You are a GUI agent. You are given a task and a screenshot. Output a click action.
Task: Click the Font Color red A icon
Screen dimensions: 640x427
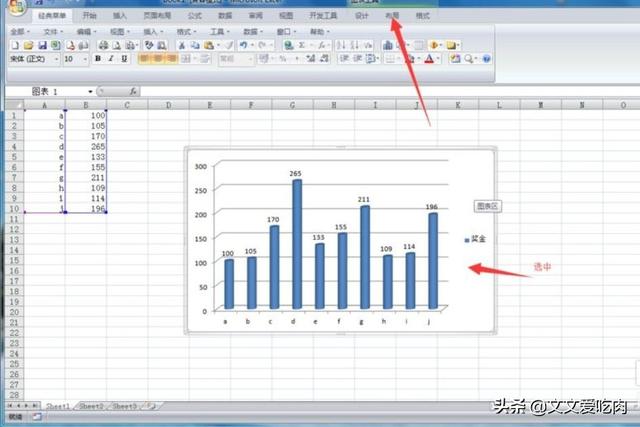click(x=429, y=59)
